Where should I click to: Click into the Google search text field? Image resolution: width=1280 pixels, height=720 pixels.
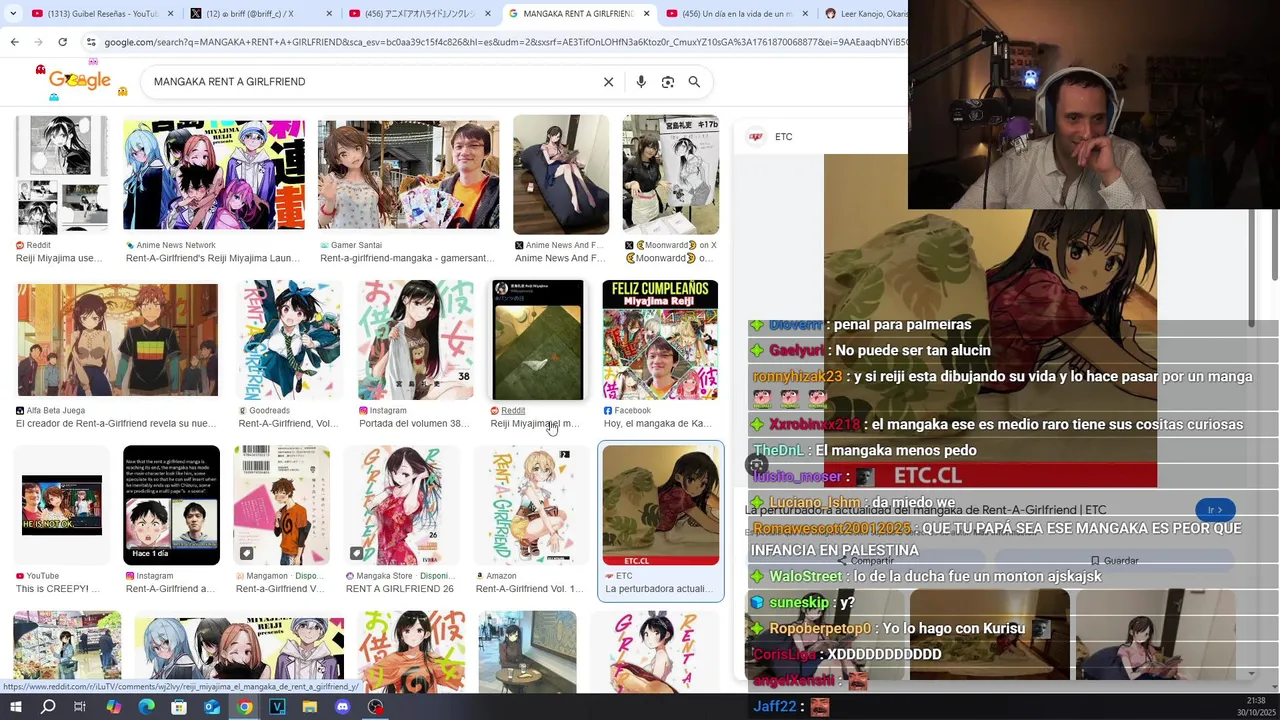[370, 82]
